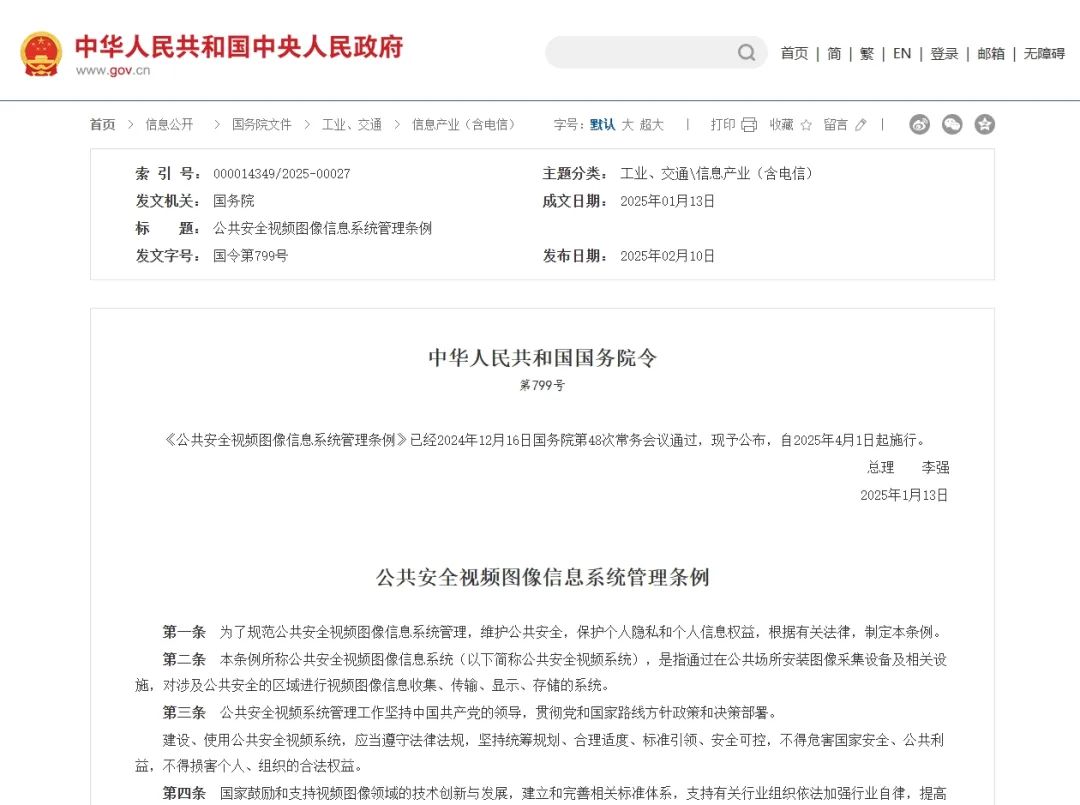Screen dimensions: 1080x805
Task: Click the favorite star outline icon
Action: click(807, 125)
